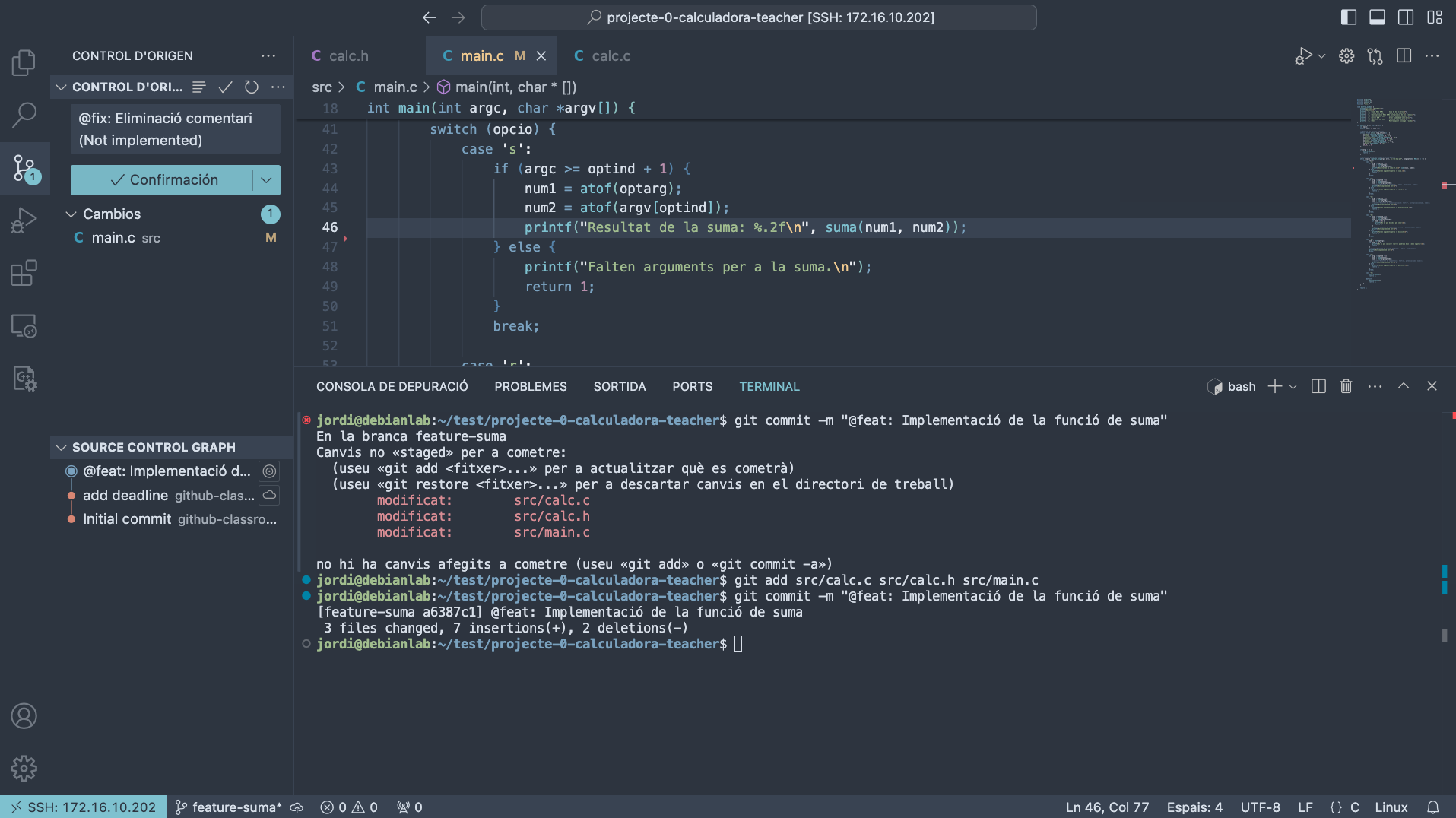Screen dimensions: 1456x818
Task: Kill terminal with the trash icon
Action: (x=1346, y=386)
